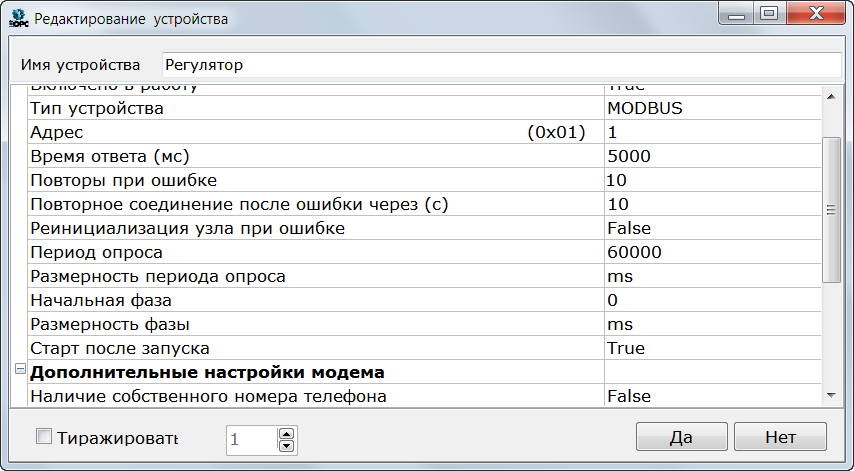This screenshot has height=471, width=854.
Task: Click the vertical scrollbar thumb
Action: tap(831, 210)
